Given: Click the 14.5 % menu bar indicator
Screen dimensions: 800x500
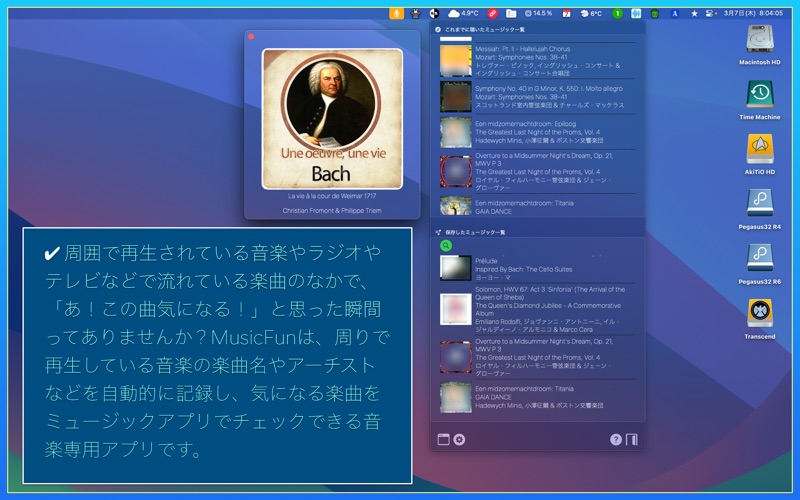Looking at the screenshot, I should (x=538, y=13).
